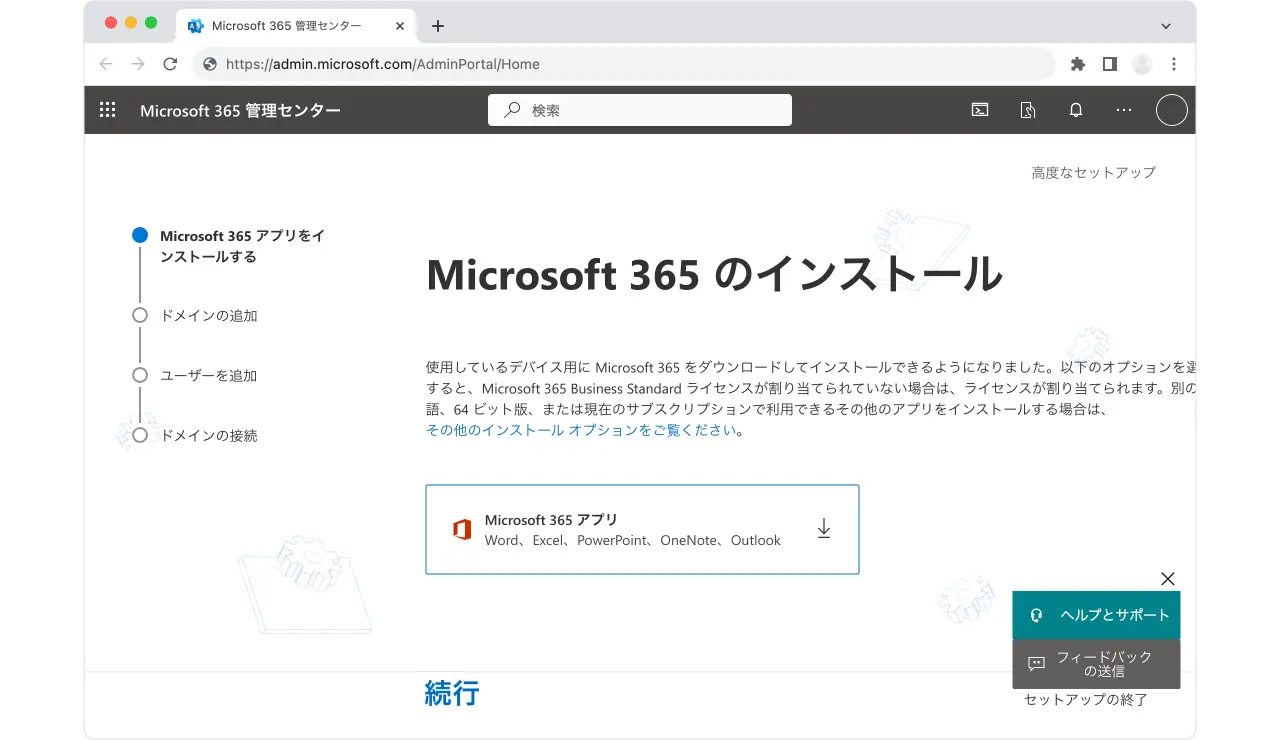
Task: Select the Microsoft 365 アプリをインストールする step
Action: pos(243,246)
